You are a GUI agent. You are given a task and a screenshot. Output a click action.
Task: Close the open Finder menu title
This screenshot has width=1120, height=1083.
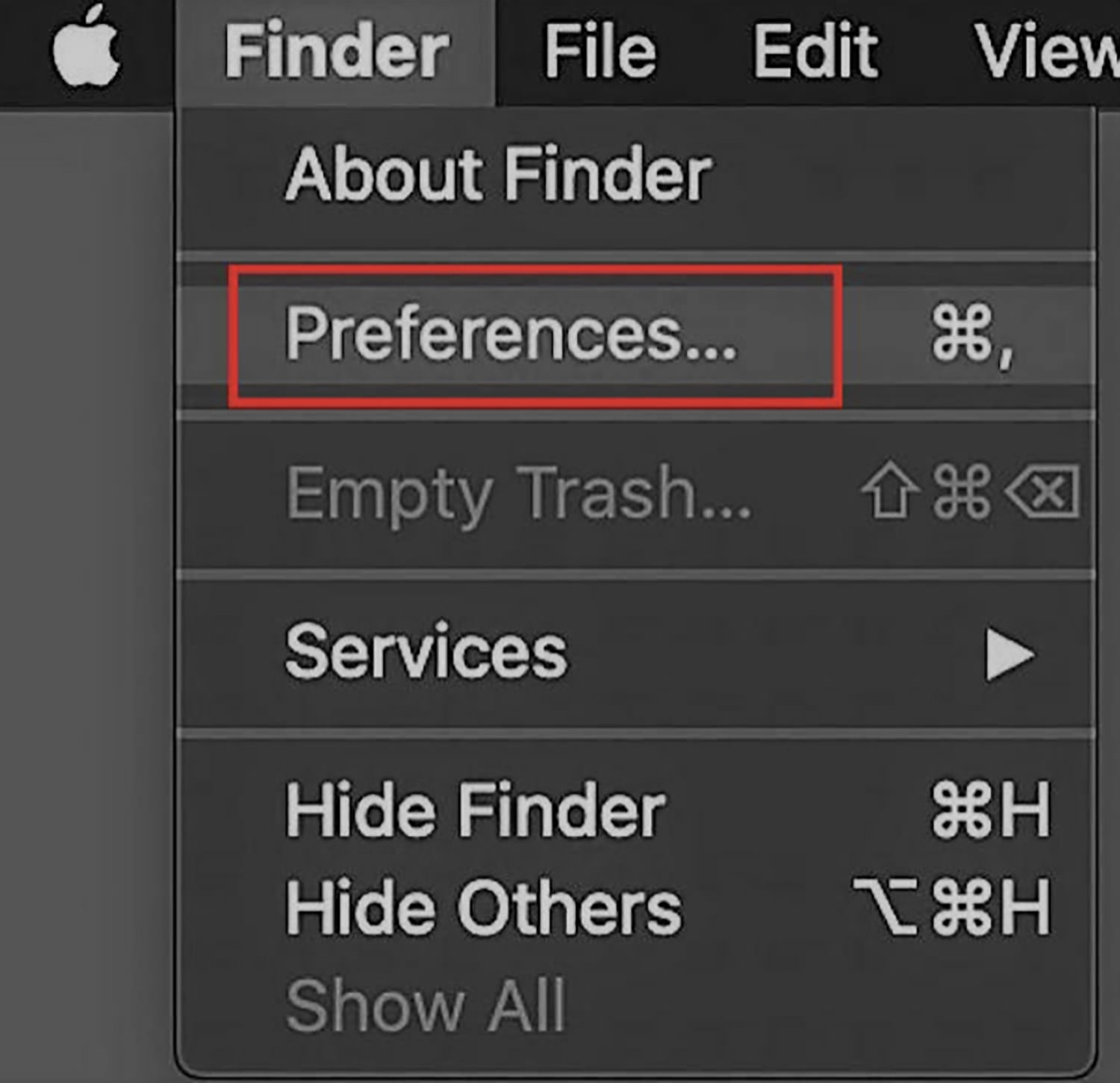tap(336, 51)
